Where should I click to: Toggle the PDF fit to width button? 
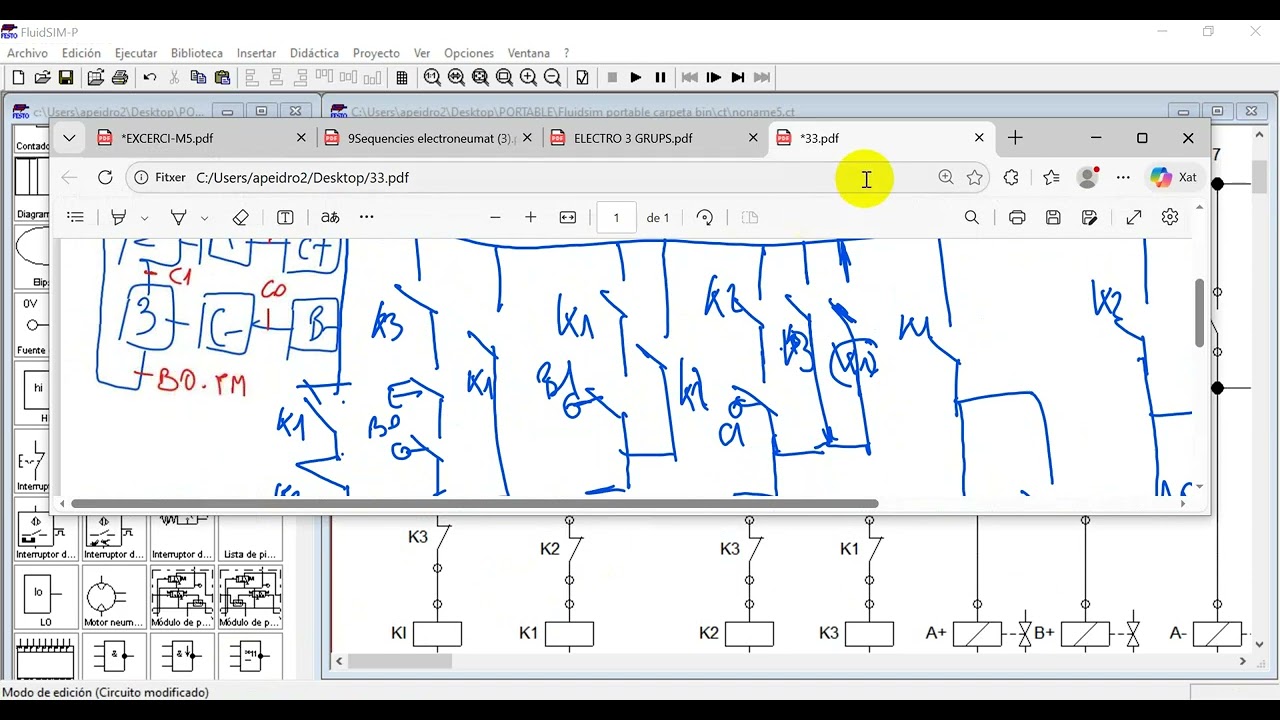(x=568, y=217)
